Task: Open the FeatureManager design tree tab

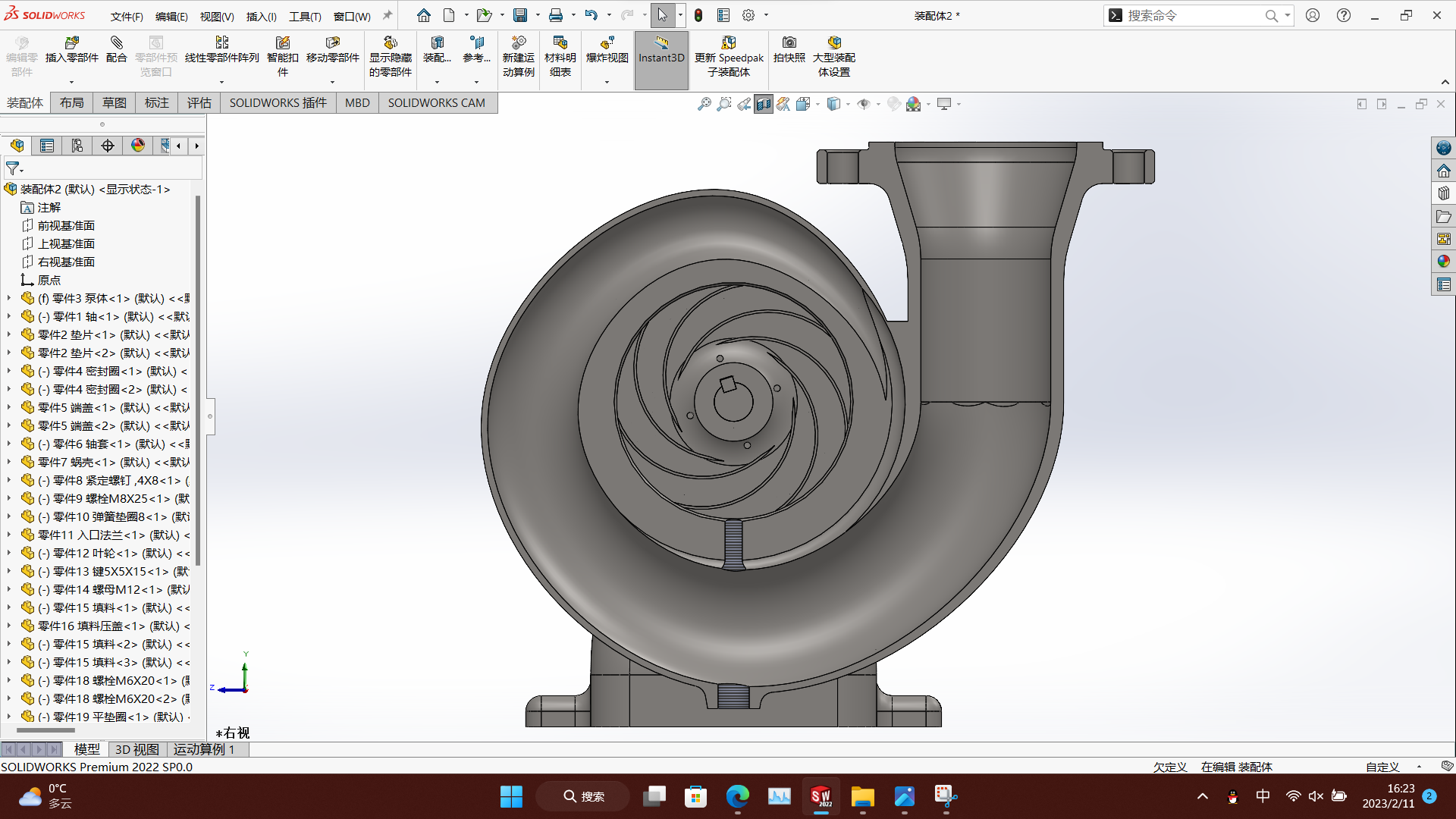Action: coord(17,146)
